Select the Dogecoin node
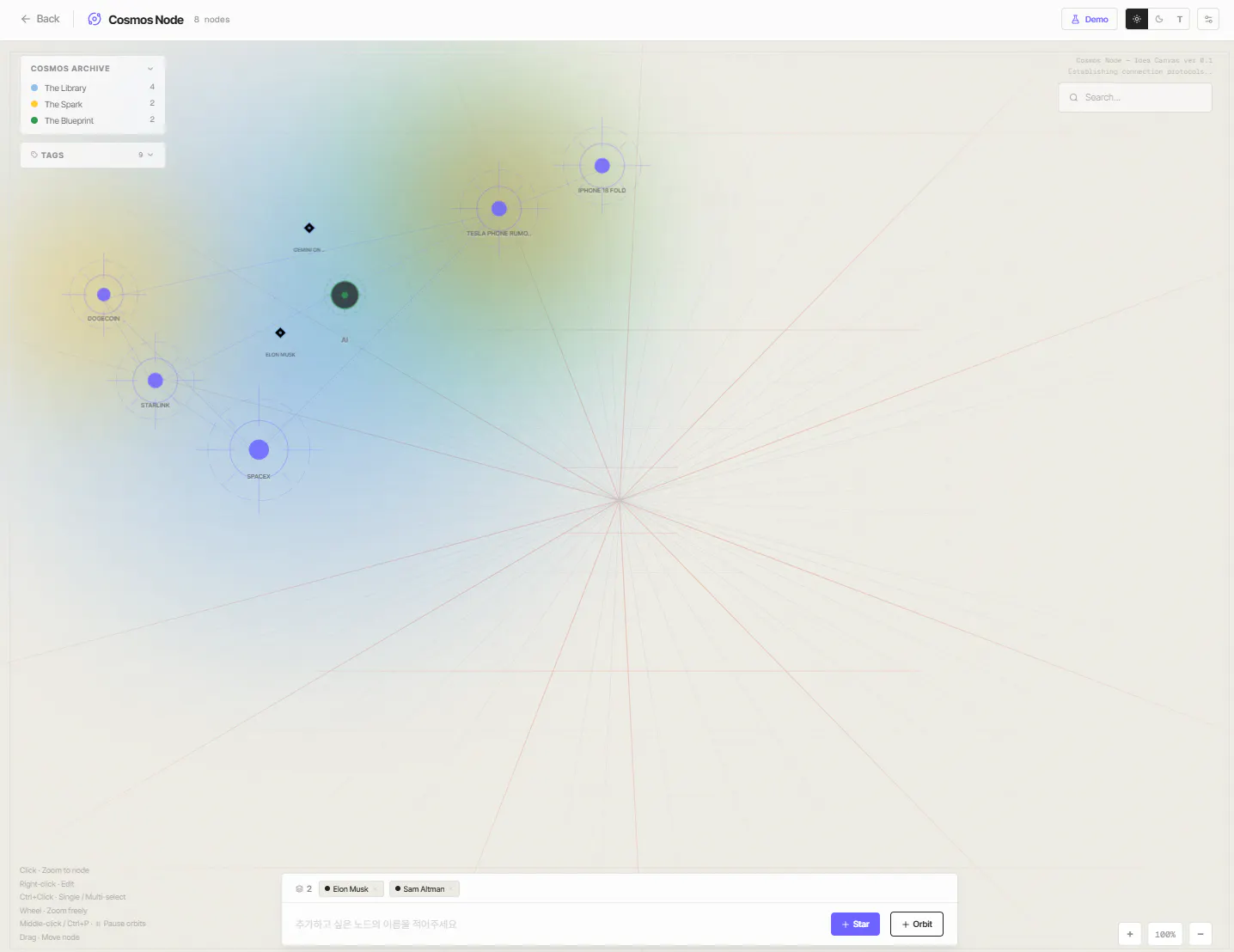The image size is (1234, 952). 104,295
